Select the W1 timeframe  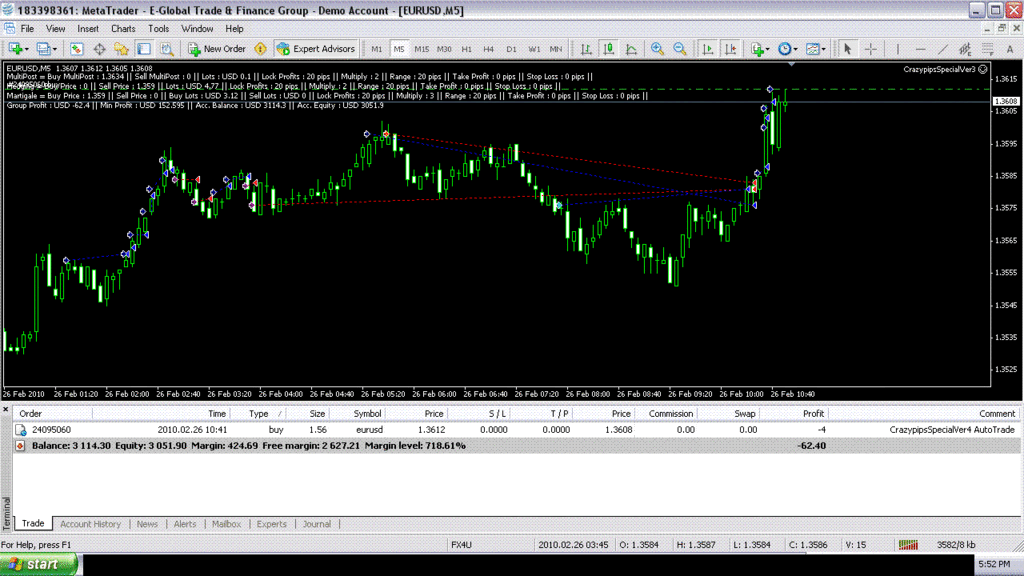(534, 49)
